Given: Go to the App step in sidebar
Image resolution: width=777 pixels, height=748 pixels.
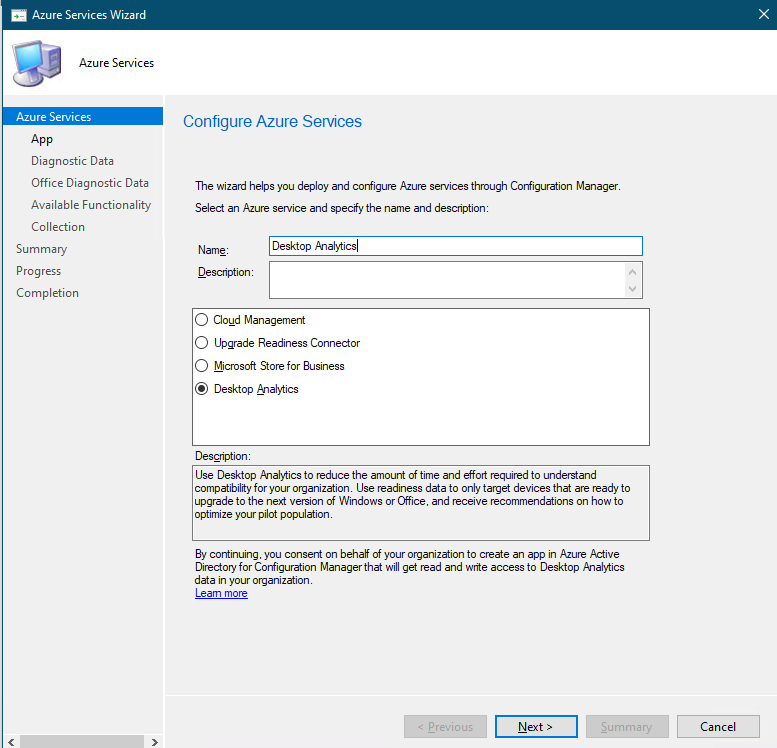Looking at the screenshot, I should [x=42, y=139].
